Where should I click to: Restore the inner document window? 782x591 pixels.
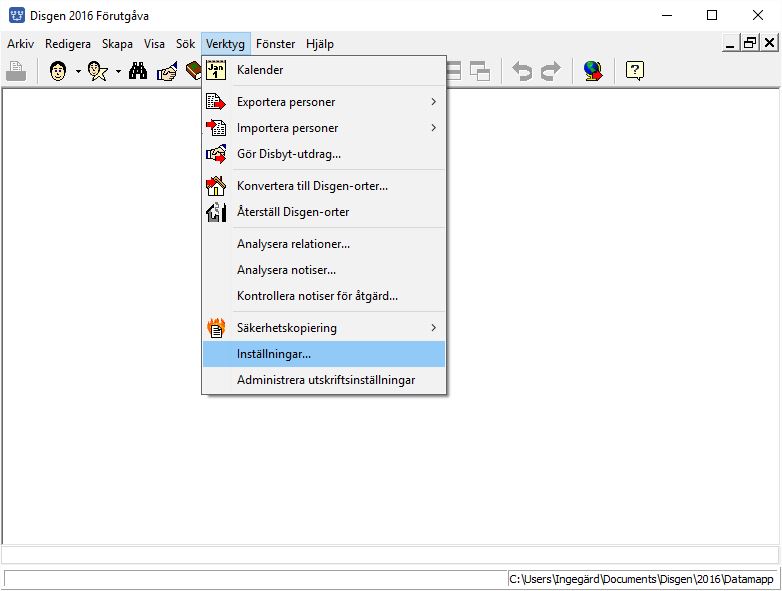coord(750,43)
